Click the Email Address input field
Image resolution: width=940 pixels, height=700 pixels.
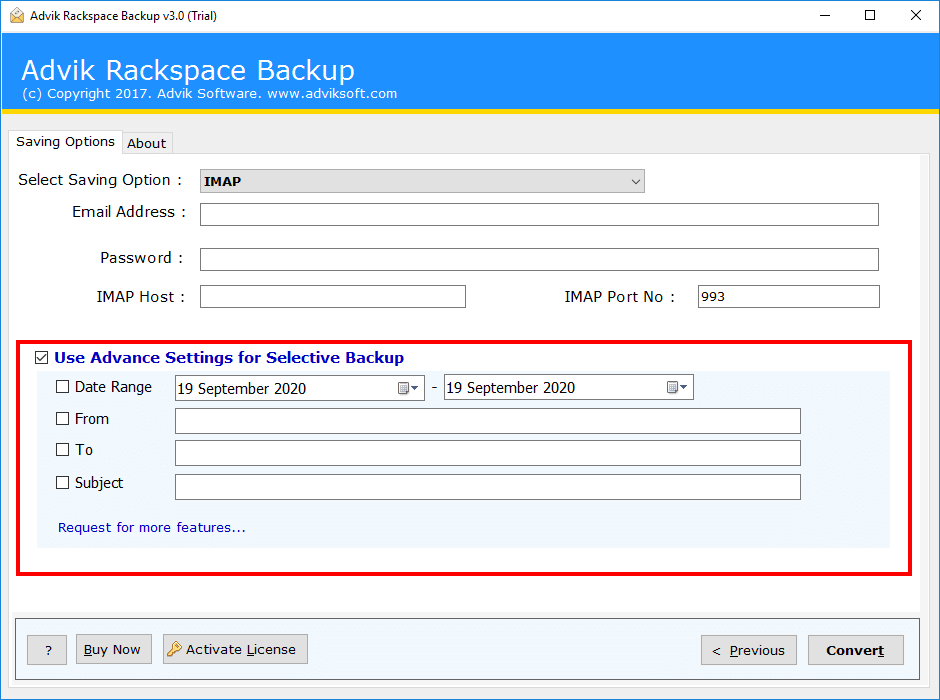539,215
